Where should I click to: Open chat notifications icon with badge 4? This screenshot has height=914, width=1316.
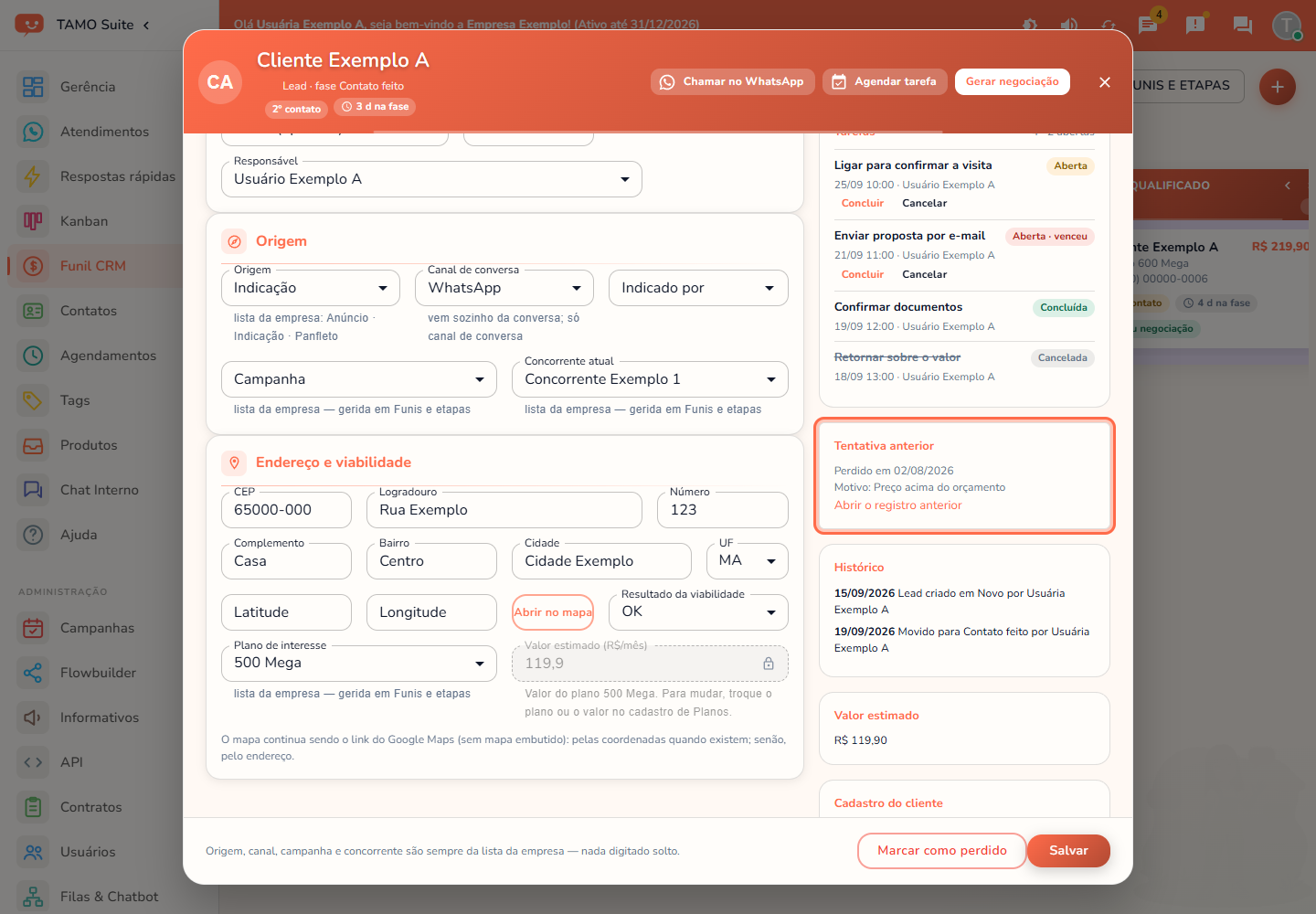[x=1149, y=25]
